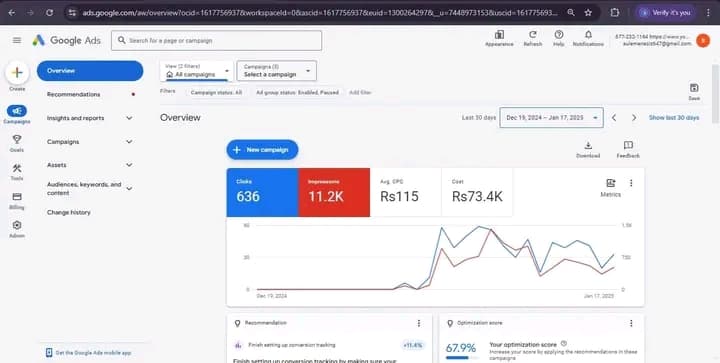Click Finish setting up conversion tracking

pyautogui.click(x=292, y=345)
